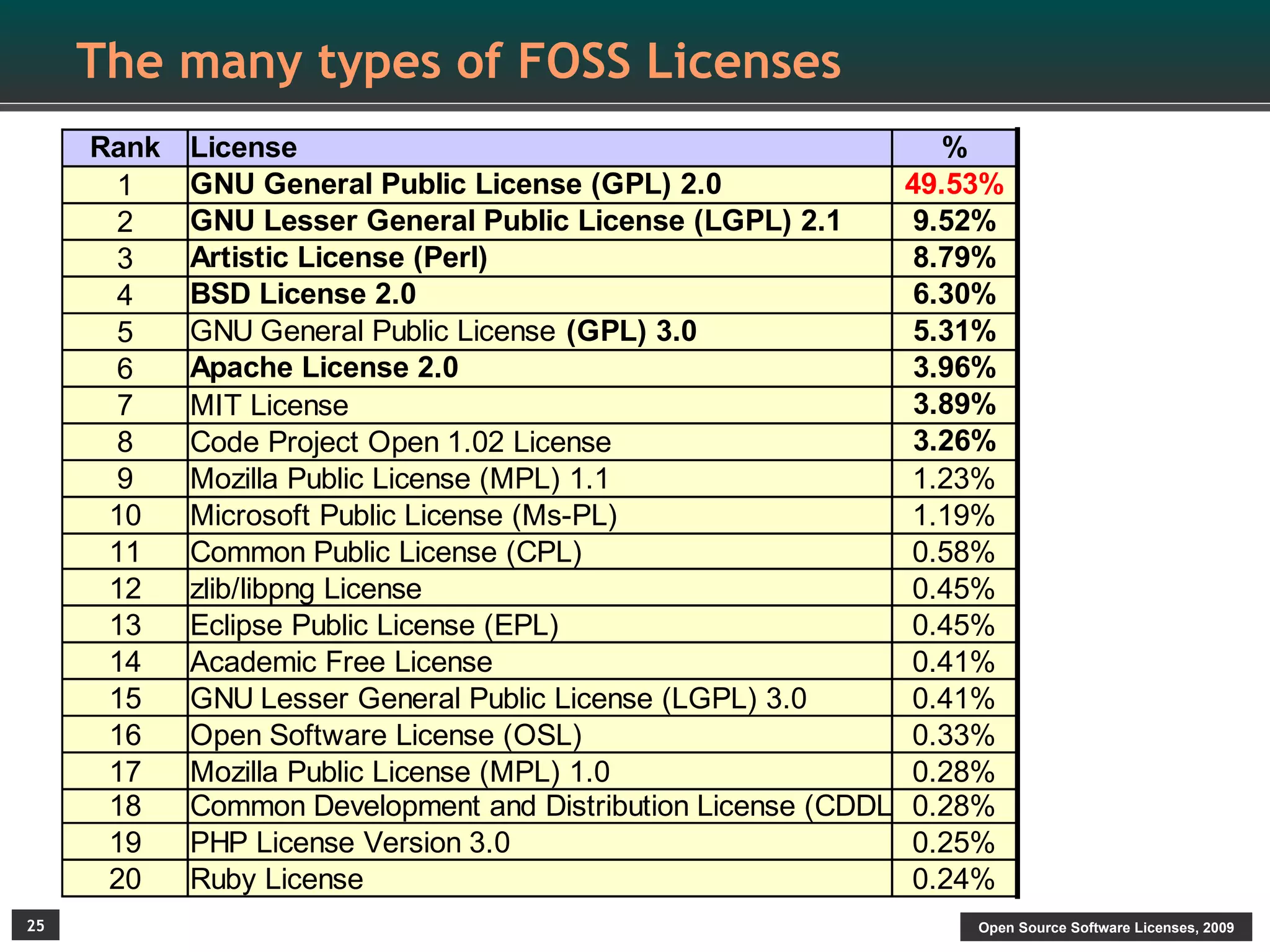Select the GNU General Public License (GPL) 2.0 row

(x=456, y=185)
